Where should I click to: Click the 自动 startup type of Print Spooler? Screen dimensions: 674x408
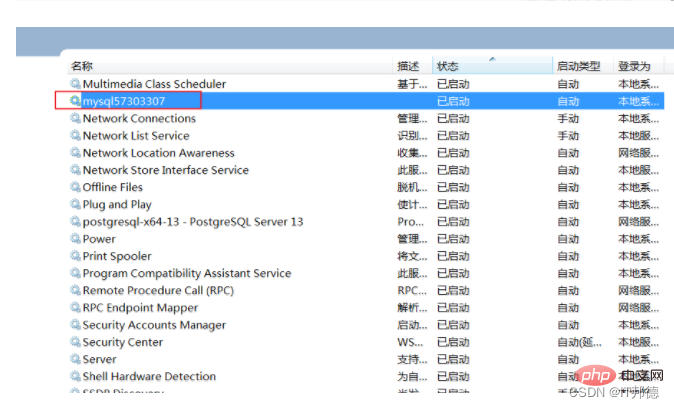click(x=568, y=256)
